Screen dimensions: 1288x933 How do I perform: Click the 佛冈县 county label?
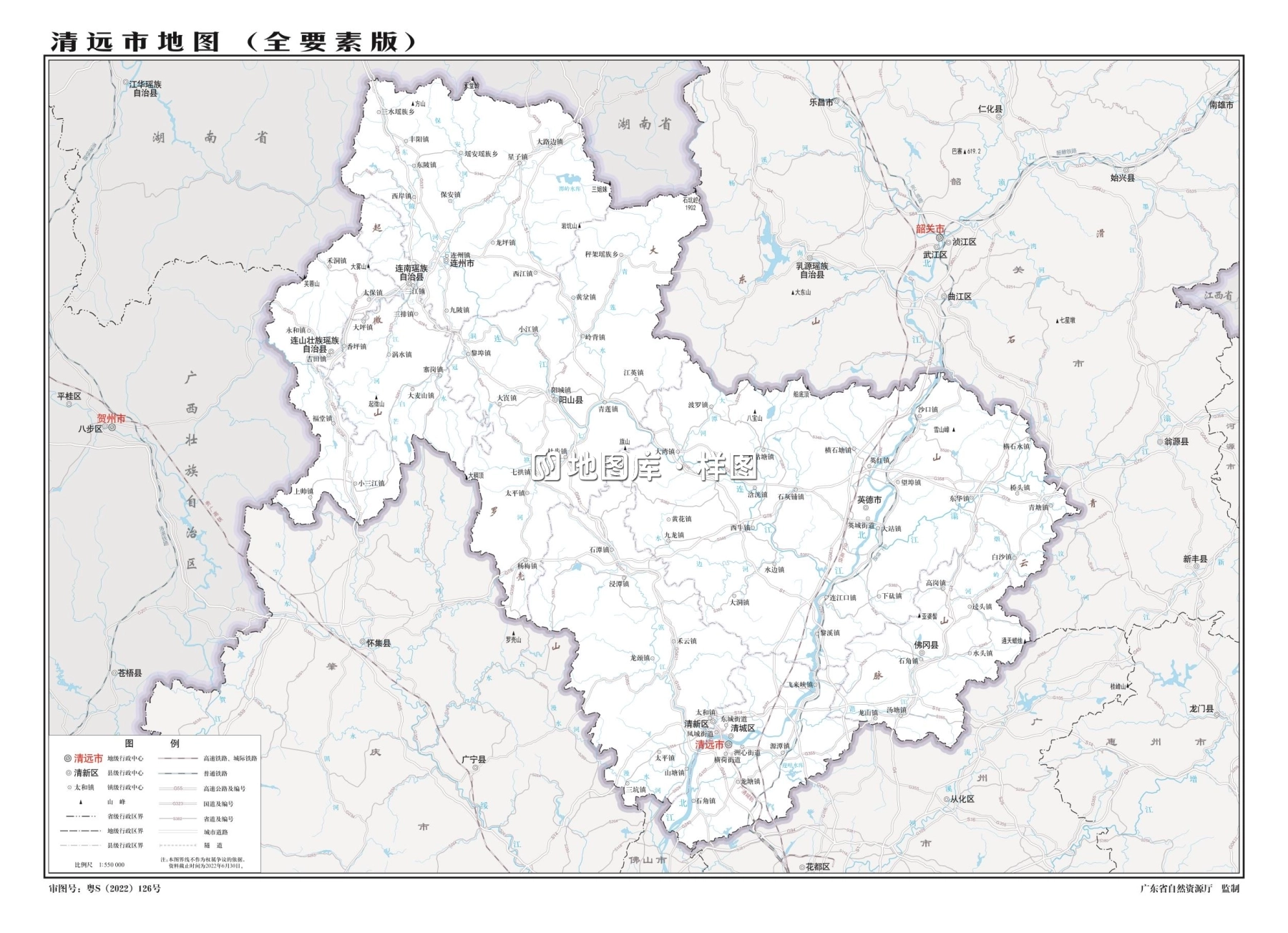[926, 645]
